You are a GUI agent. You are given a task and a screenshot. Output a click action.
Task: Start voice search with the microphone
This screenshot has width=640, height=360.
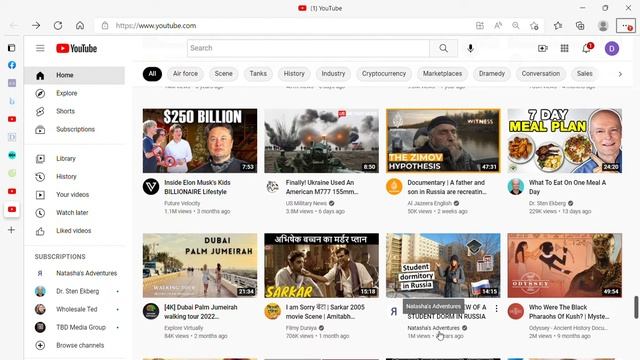pyautogui.click(x=470, y=48)
